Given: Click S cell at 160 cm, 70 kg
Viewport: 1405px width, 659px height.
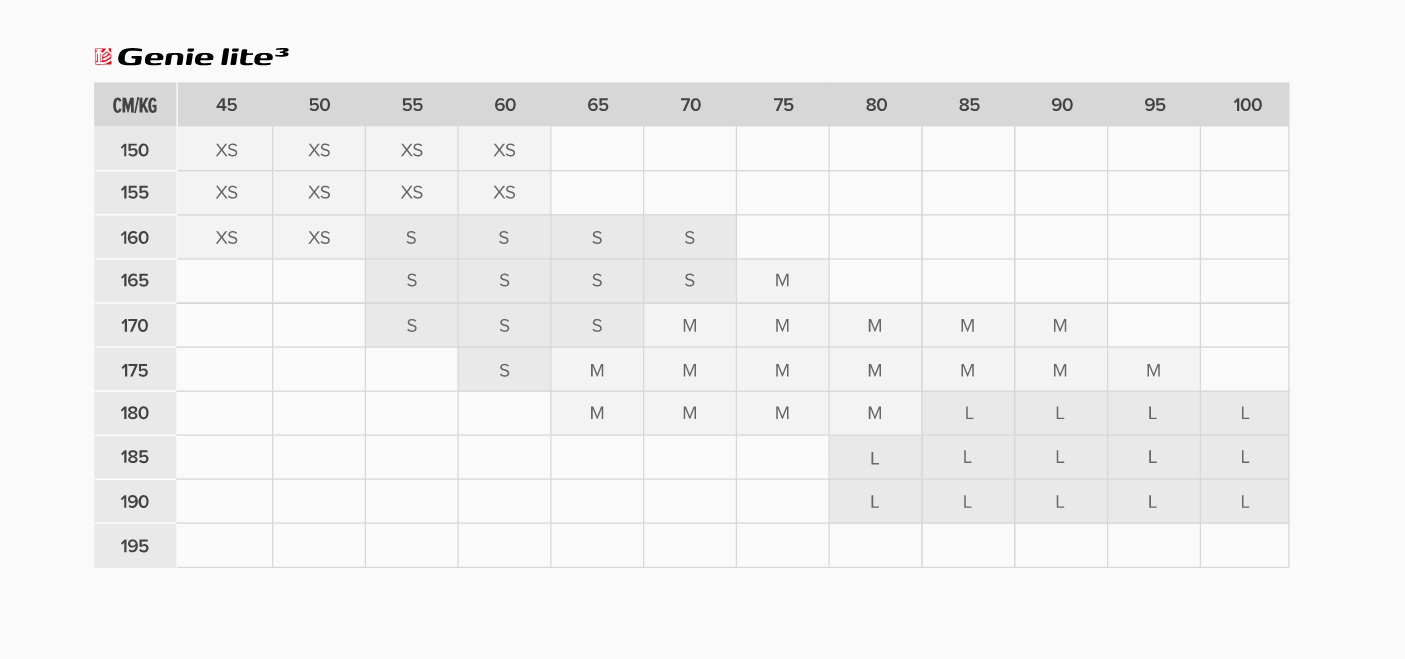Looking at the screenshot, I should point(690,238).
